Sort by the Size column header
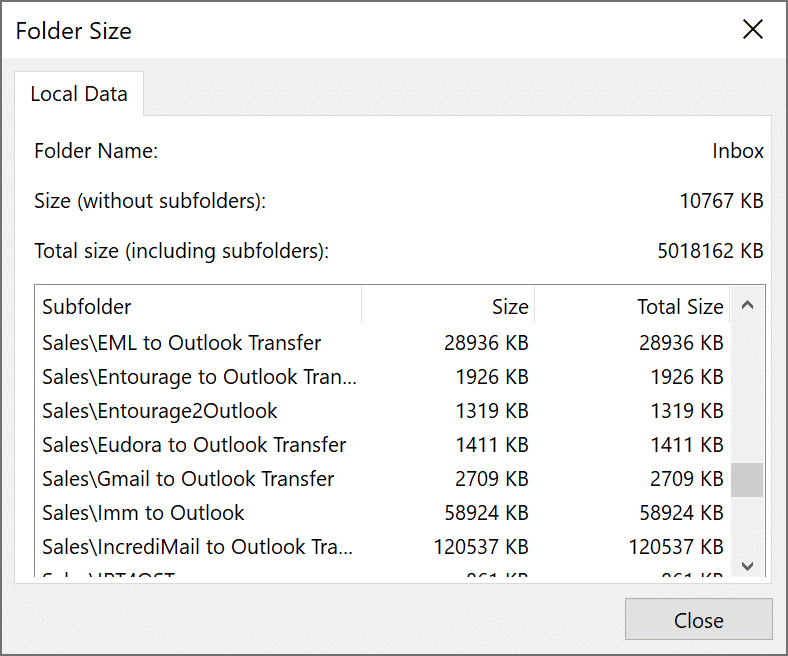Screen dimensions: 788x656 tap(448, 307)
